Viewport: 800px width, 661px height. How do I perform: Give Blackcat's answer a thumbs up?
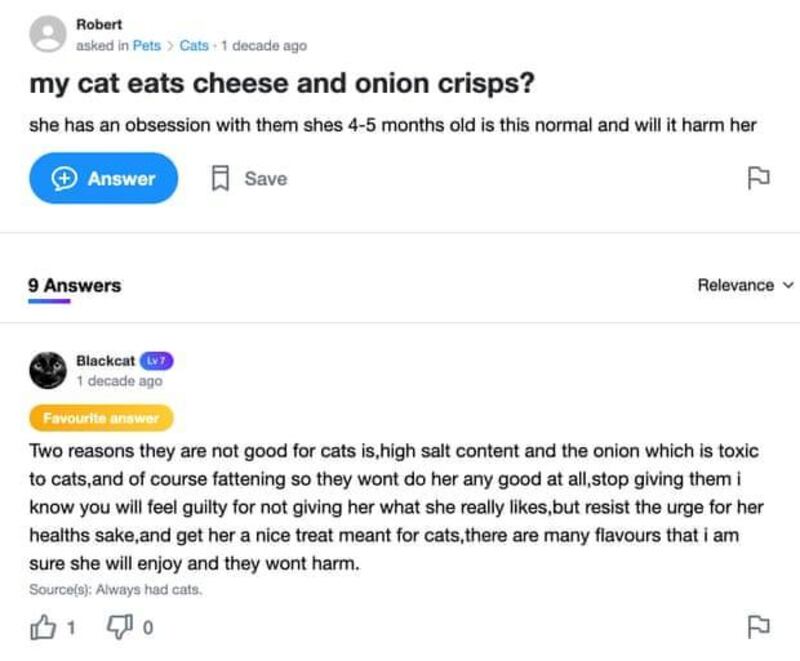(x=45, y=627)
